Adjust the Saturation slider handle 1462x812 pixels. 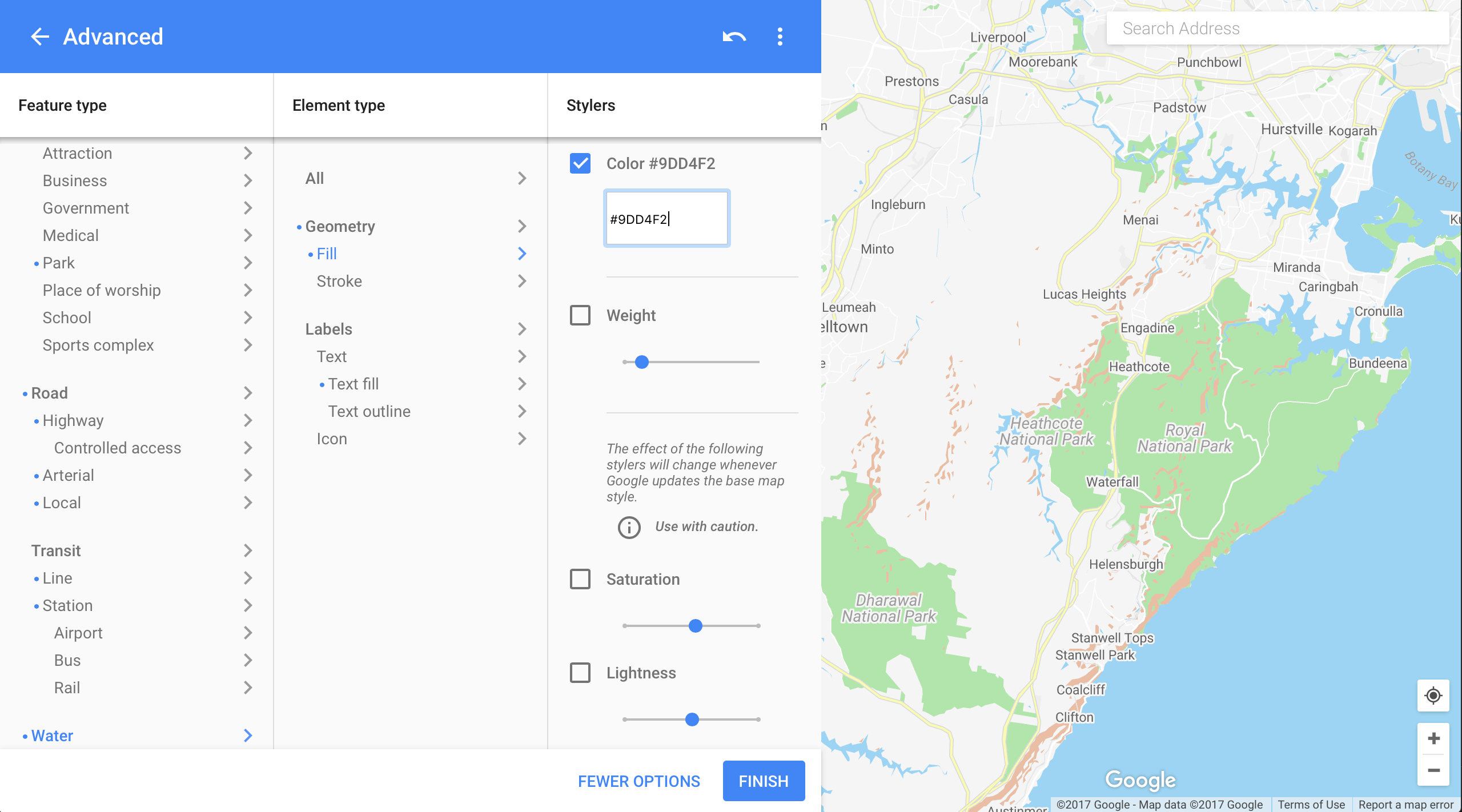696,626
